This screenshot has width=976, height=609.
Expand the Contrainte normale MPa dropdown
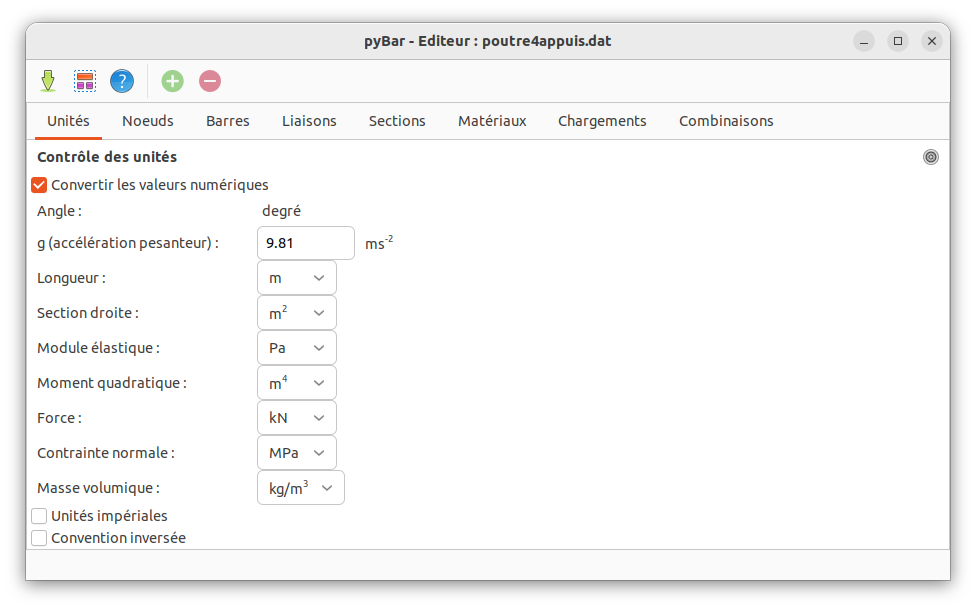(x=297, y=453)
